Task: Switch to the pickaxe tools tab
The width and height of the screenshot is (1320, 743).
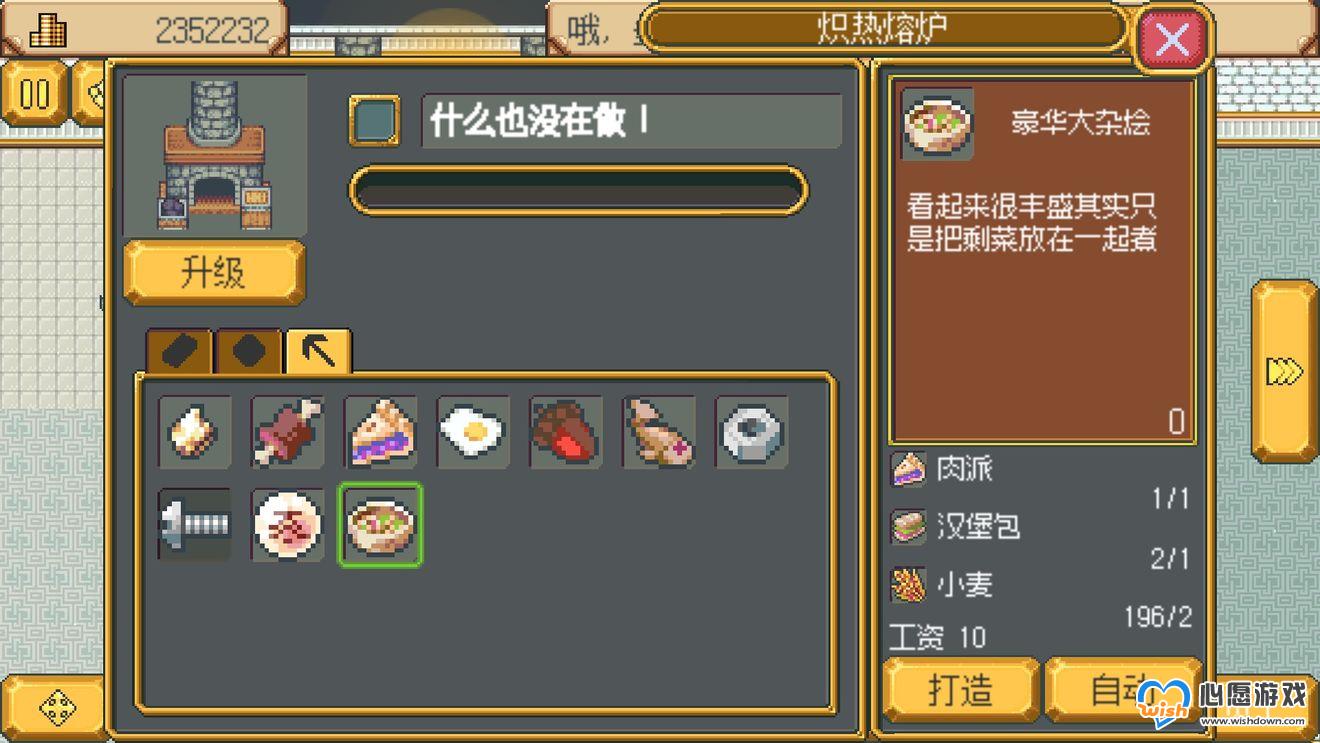Action: (x=318, y=351)
